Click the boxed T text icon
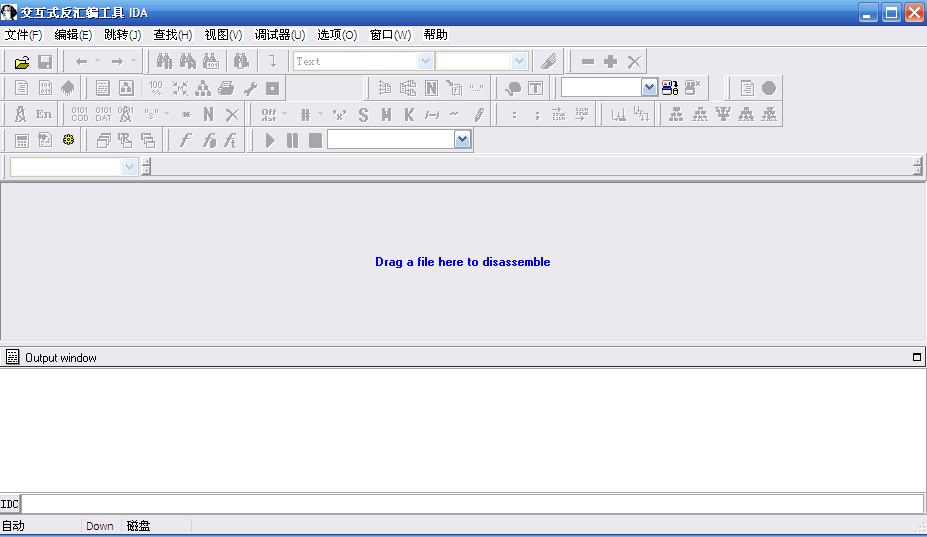Viewport: 927px width, 537px height. pyautogui.click(x=536, y=88)
